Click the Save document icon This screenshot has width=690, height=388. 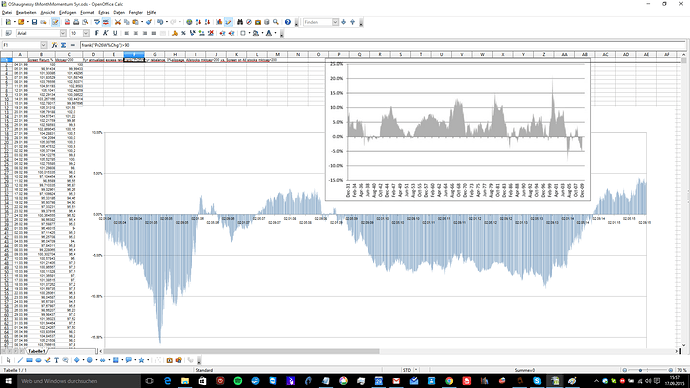[x=34, y=22]
